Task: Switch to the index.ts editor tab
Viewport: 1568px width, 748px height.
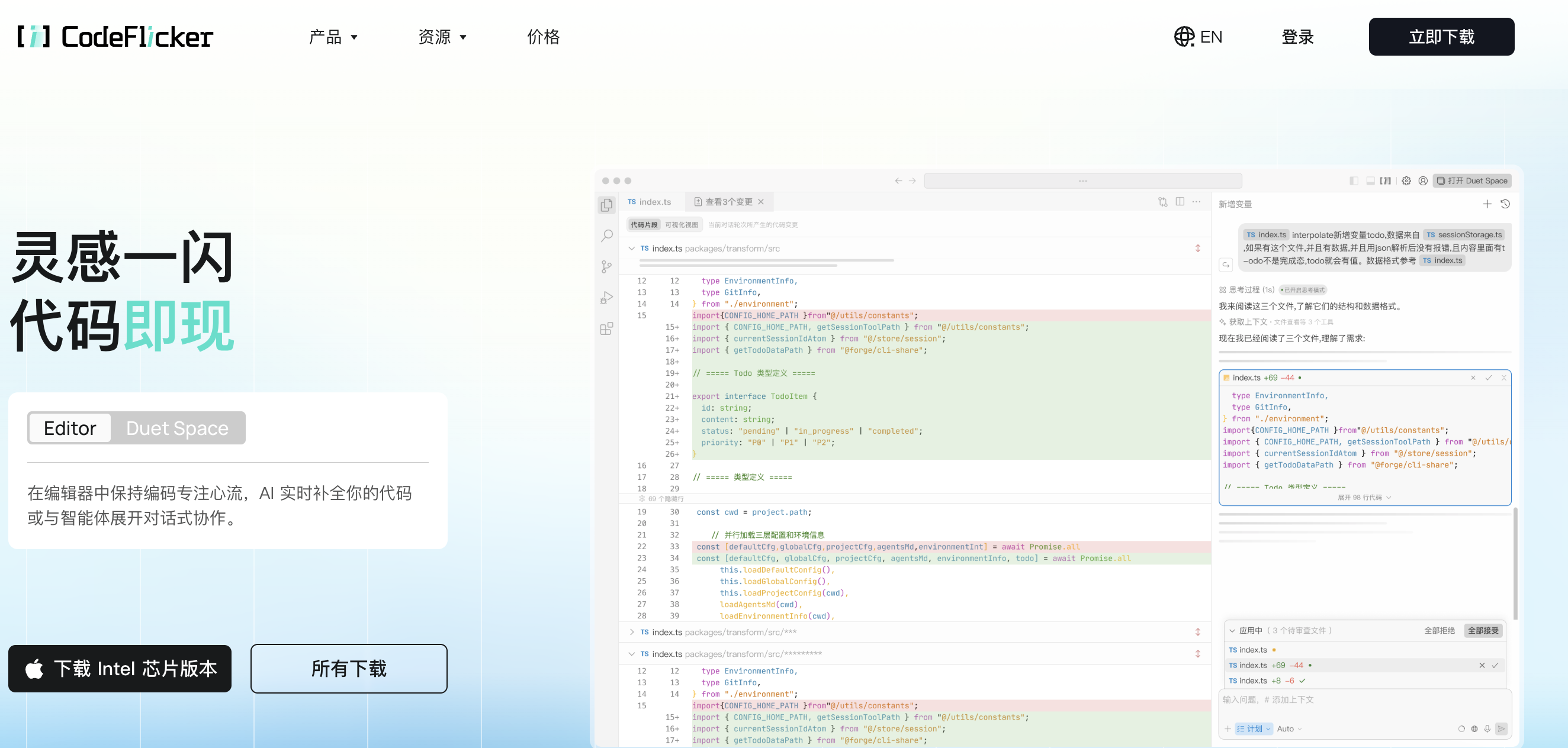Action: pyautogui.click(x=650, y=202)
